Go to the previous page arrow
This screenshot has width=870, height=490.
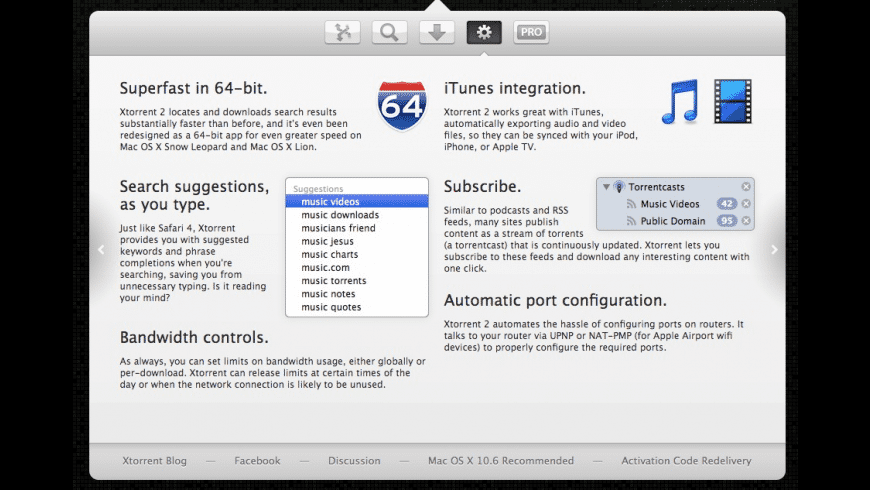click(100, 250)
